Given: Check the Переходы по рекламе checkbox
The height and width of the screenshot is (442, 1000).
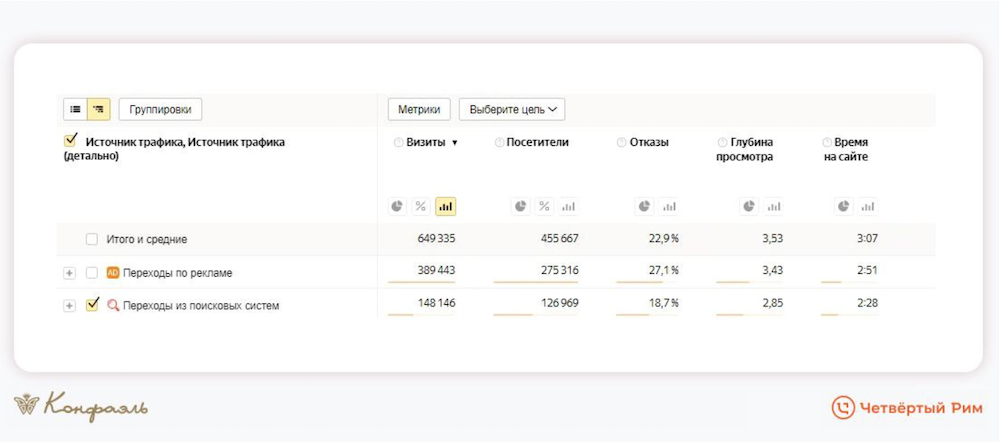Looking at the screenshot, I should pyautogui.click(x=92, y=272).
